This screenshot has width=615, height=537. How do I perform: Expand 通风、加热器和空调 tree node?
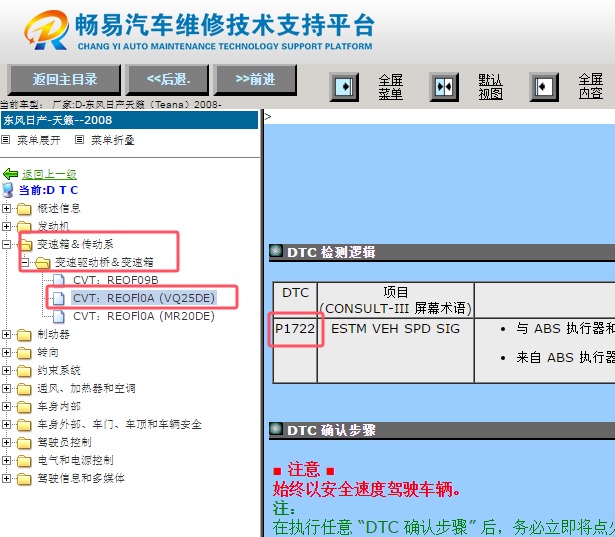6,388
